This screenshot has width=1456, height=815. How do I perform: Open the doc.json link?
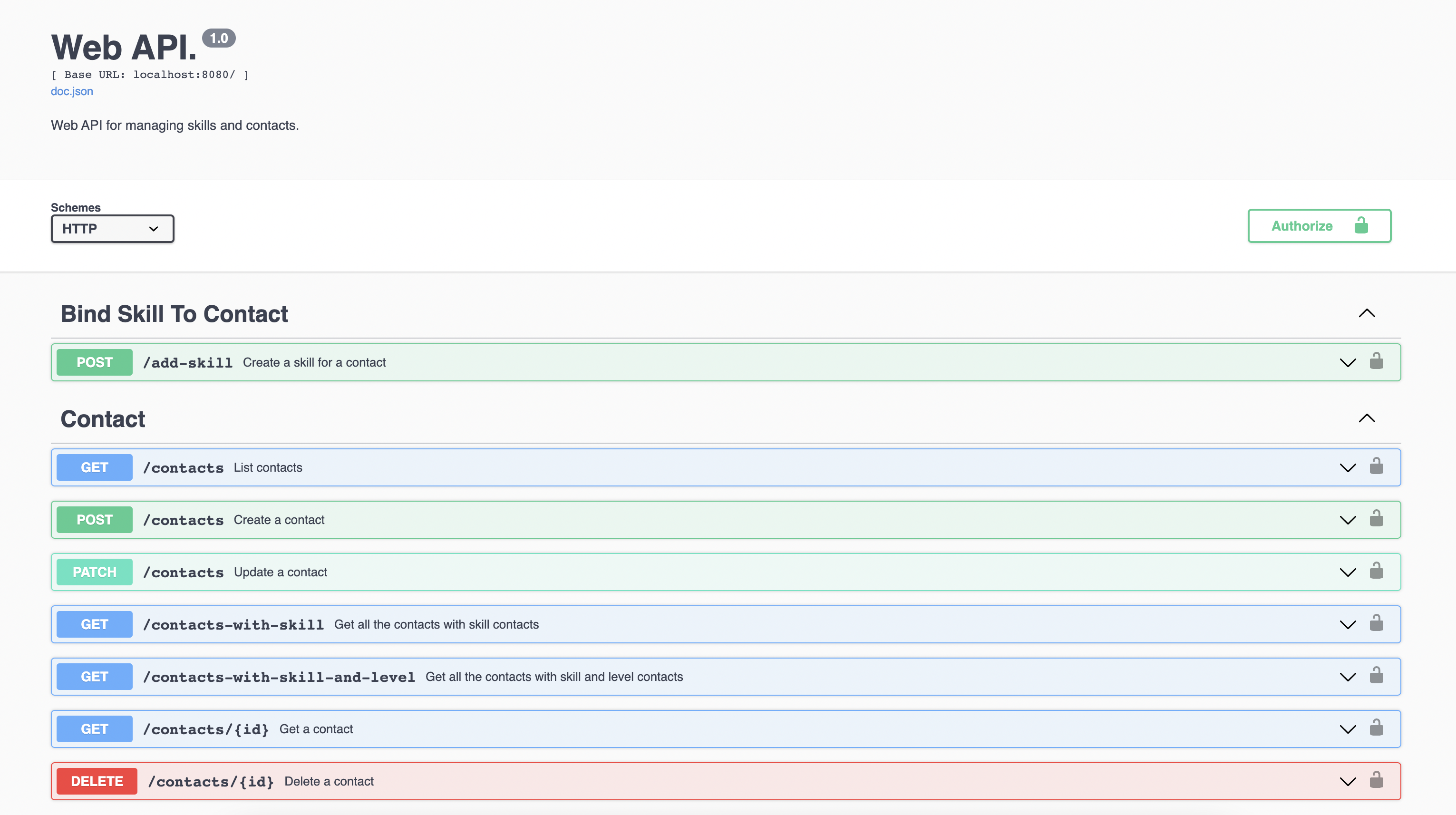72,92
